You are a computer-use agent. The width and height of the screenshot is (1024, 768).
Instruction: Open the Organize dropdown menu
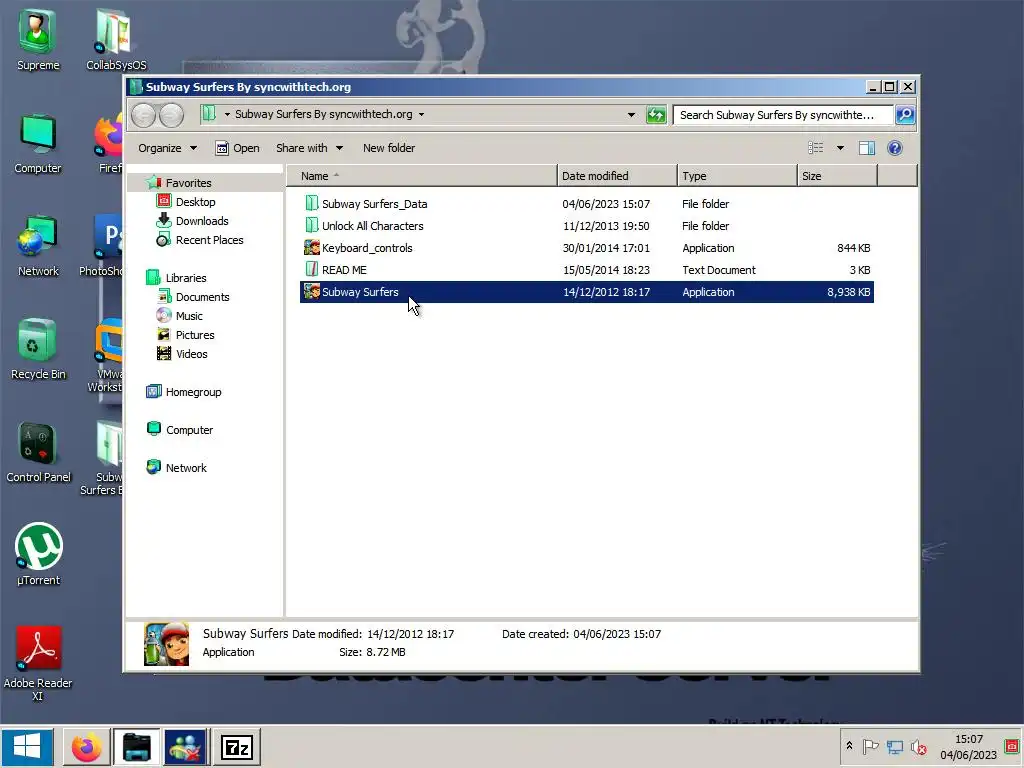pos(167,148)
